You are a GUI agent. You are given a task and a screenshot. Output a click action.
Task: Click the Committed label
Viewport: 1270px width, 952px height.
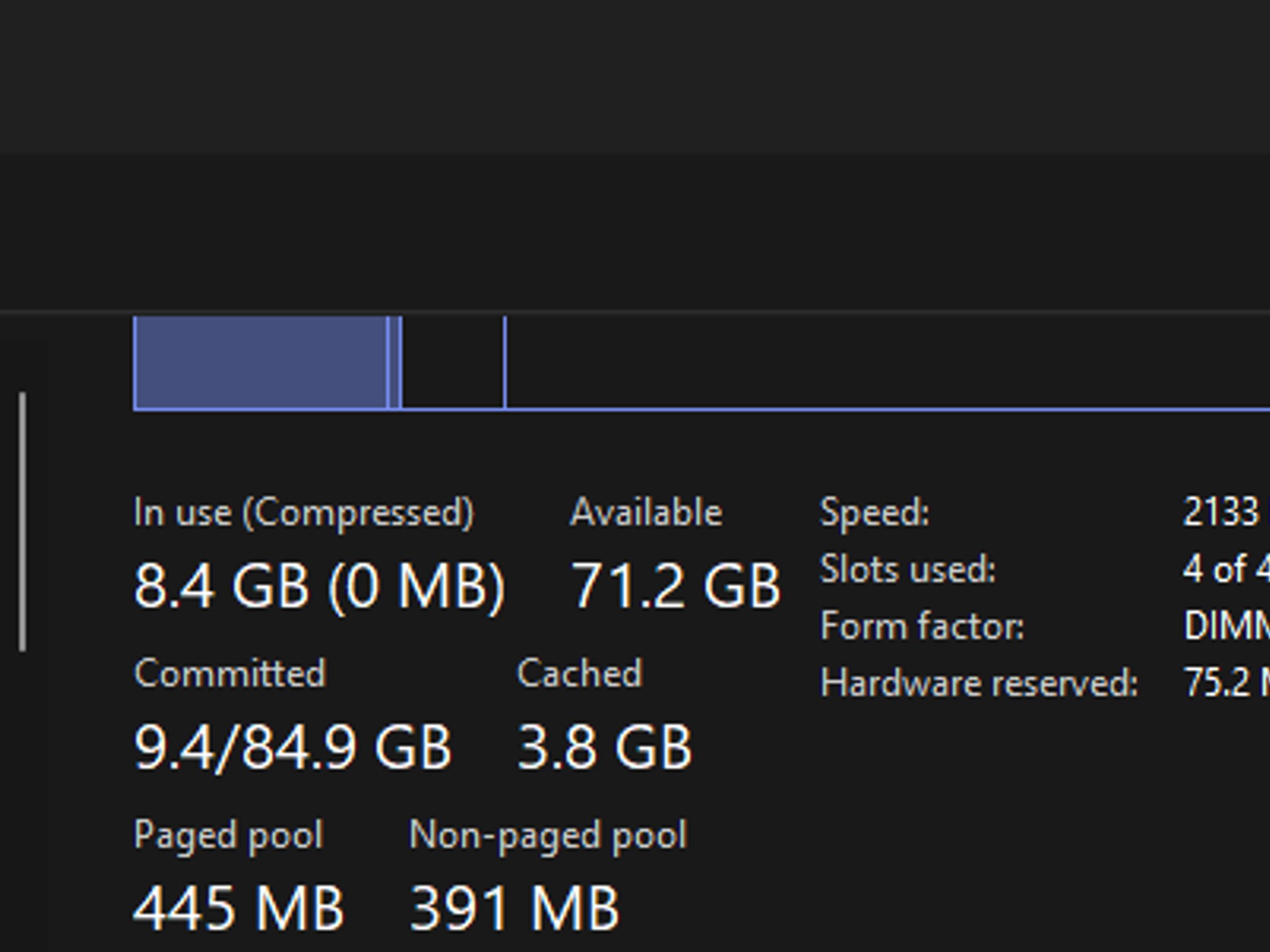pyautogui.click(x=229, y=674)
